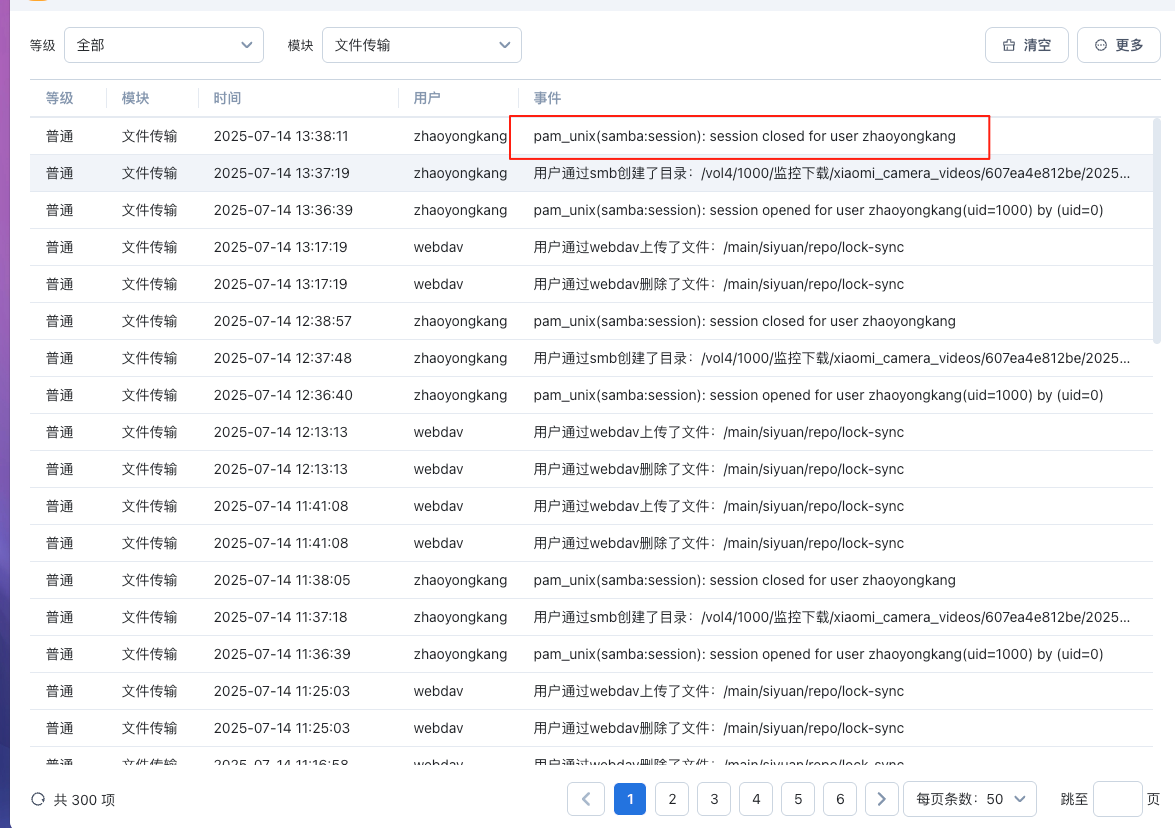
Task: Click the webdav 删除了文件 event at 13:17:19
Action: click(x=719, y=284)
